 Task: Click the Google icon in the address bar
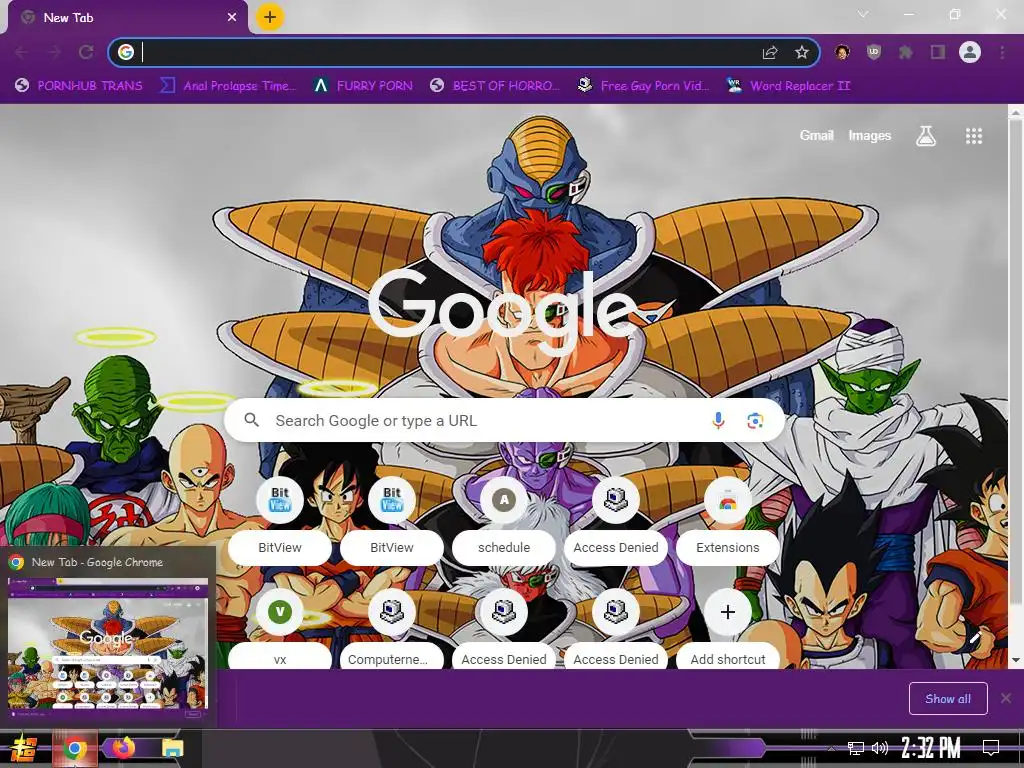click(x=126, y=52)
